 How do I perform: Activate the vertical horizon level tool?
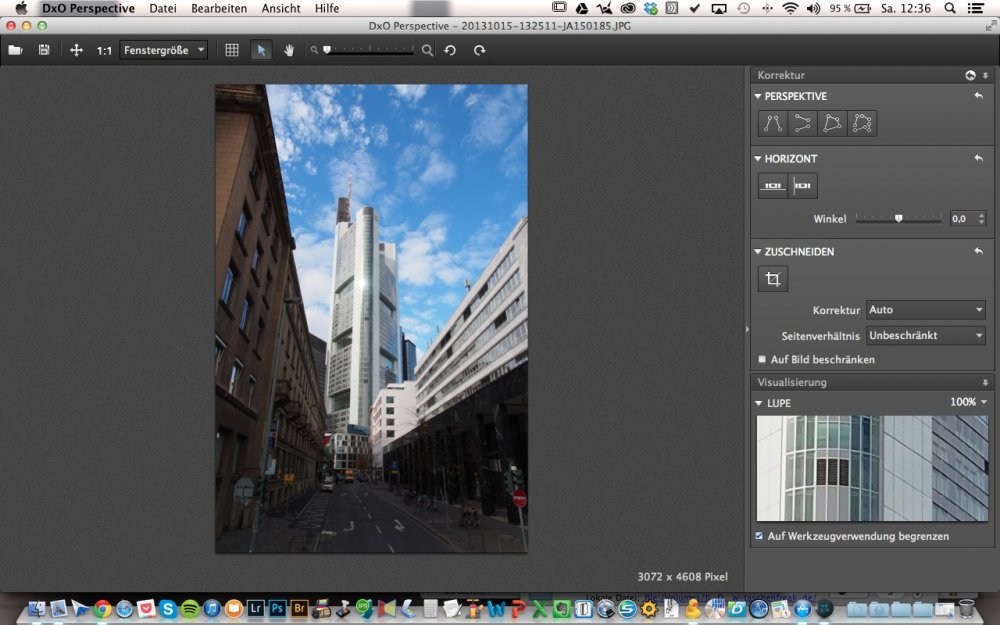click(802, 186)
